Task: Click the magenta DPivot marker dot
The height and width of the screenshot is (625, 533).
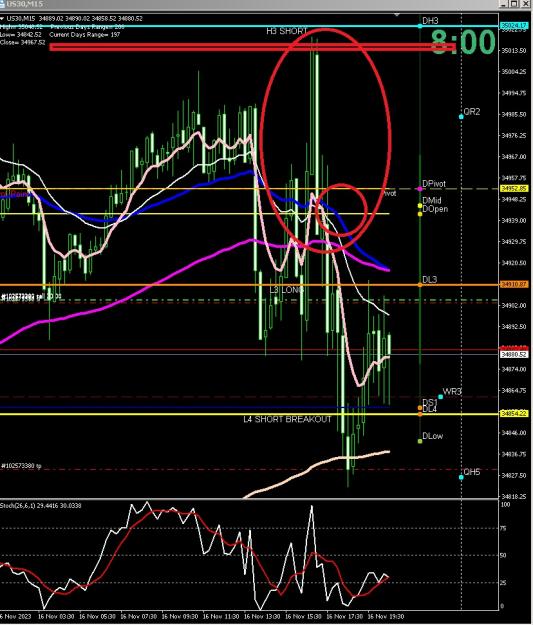Action: click(420, 189)
